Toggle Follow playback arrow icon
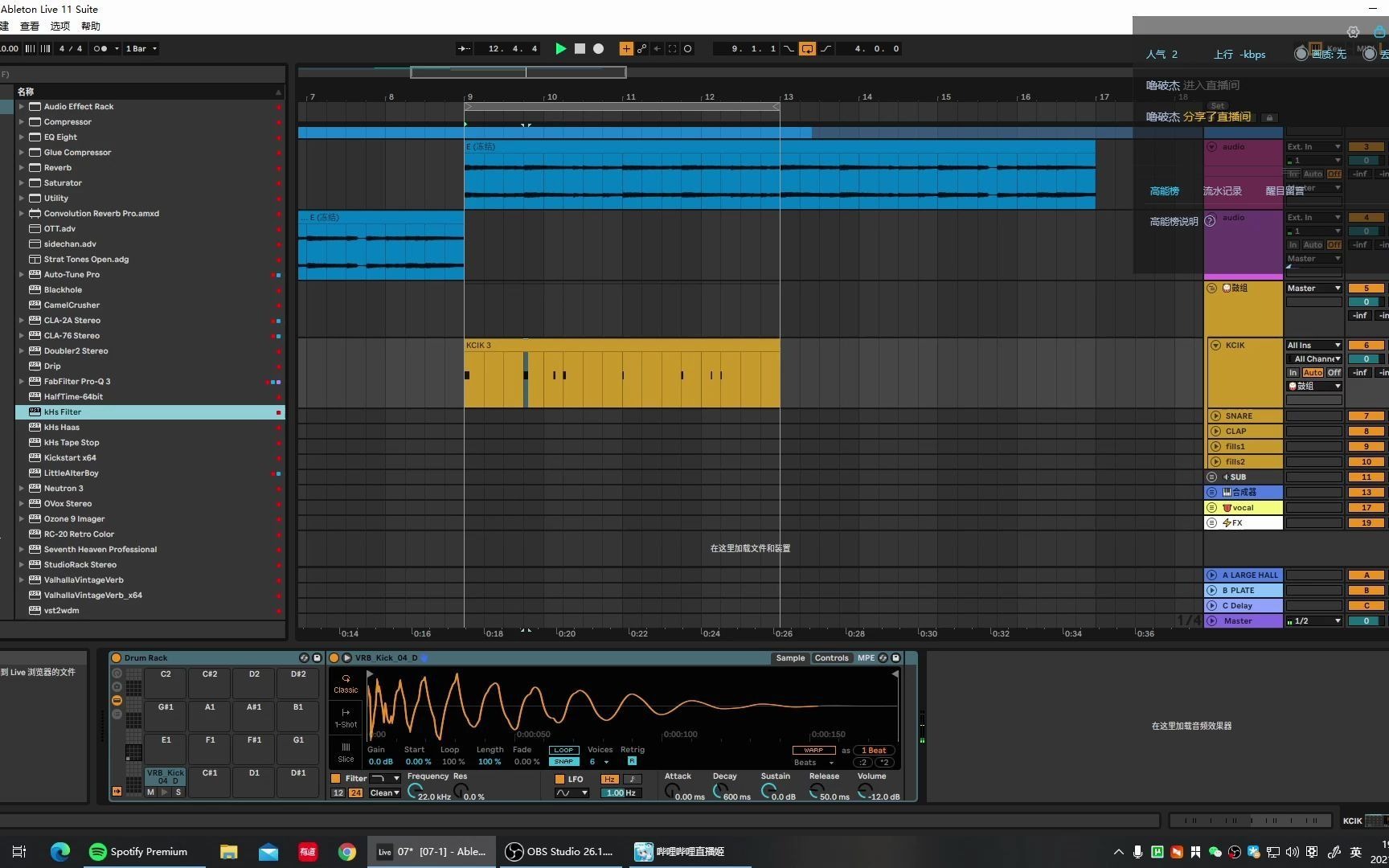Viewport: 1389px width, 868px height. click(x=465, y=49)
